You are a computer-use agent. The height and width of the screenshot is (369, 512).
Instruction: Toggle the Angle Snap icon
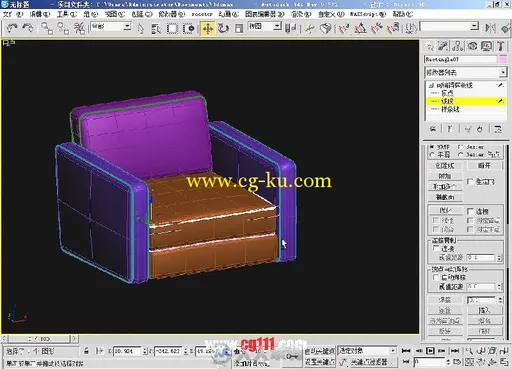(360, 29)
